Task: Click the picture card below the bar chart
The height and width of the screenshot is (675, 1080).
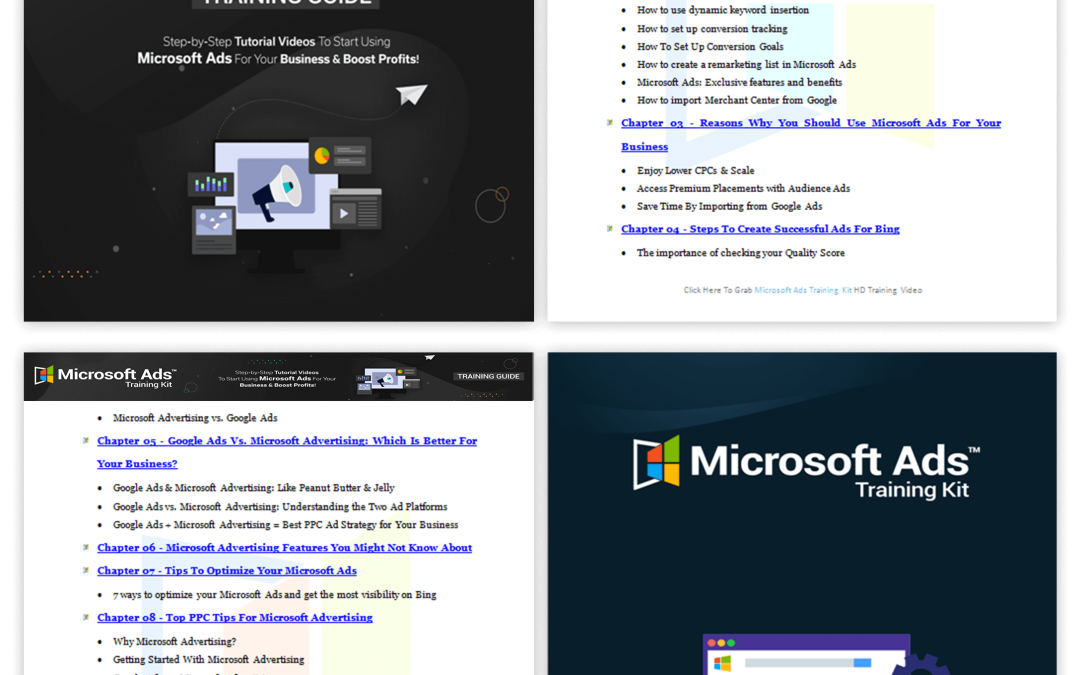Action: 214,230
